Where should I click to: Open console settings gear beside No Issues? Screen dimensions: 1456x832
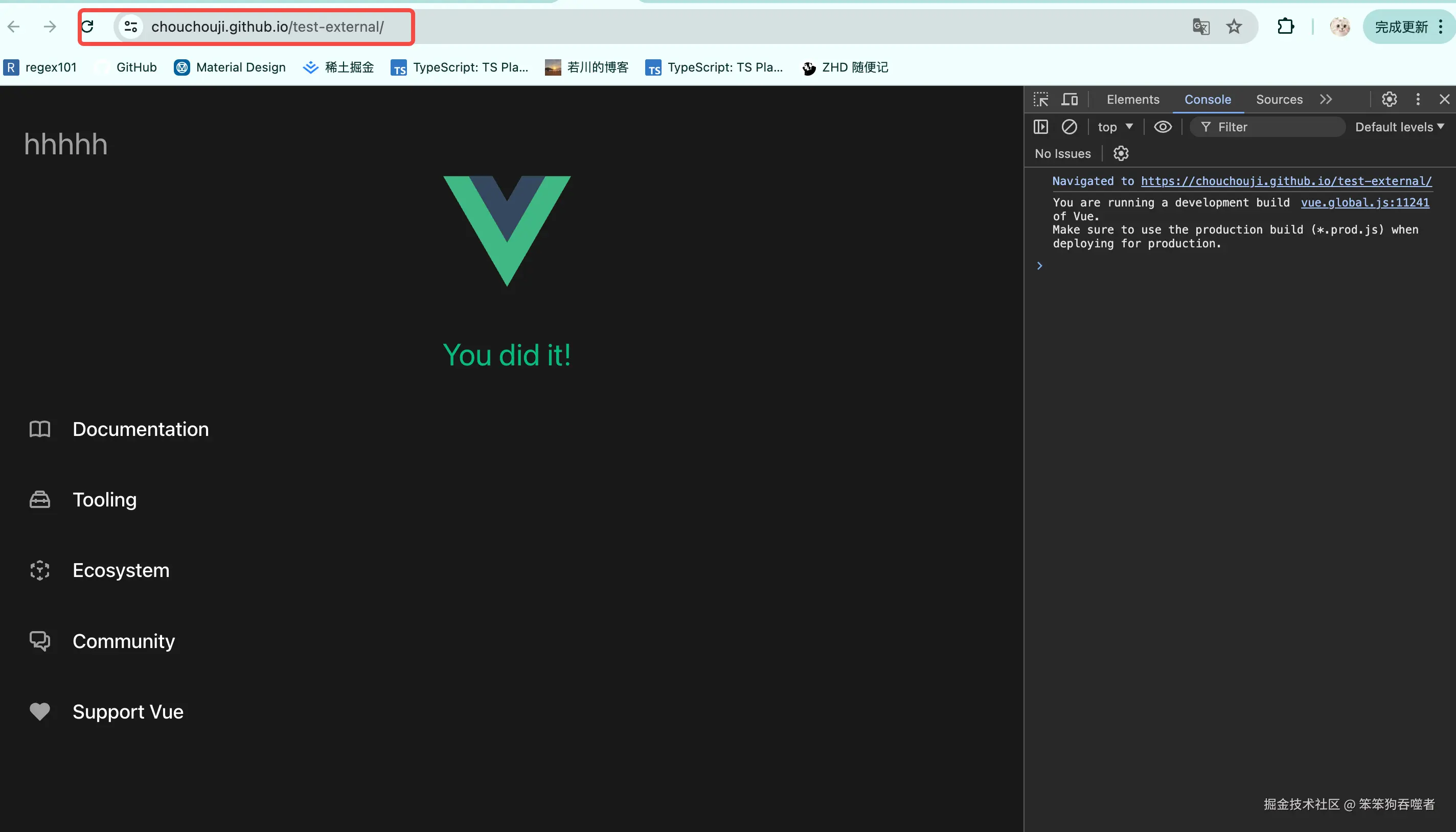click(x=1121, y=154)
